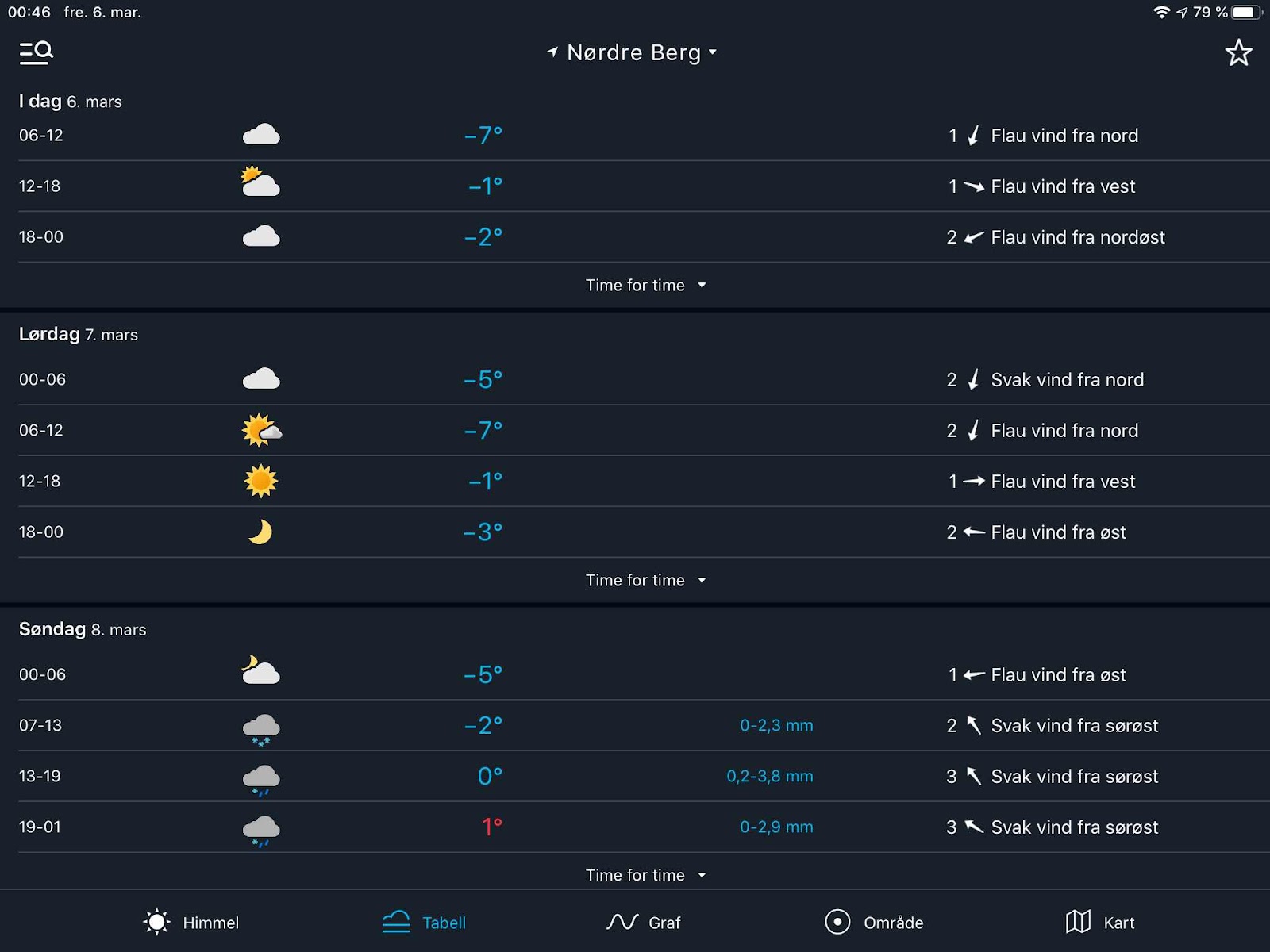
Task: Tap the night cloud icon for Søndag 00-06
Action: pyautogui.click(x=260, y=671)
